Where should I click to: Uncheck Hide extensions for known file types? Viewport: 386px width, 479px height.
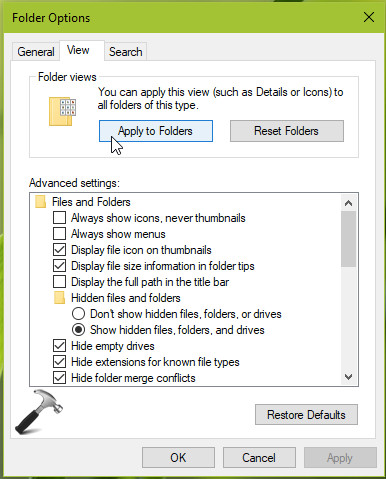[59, 362]
